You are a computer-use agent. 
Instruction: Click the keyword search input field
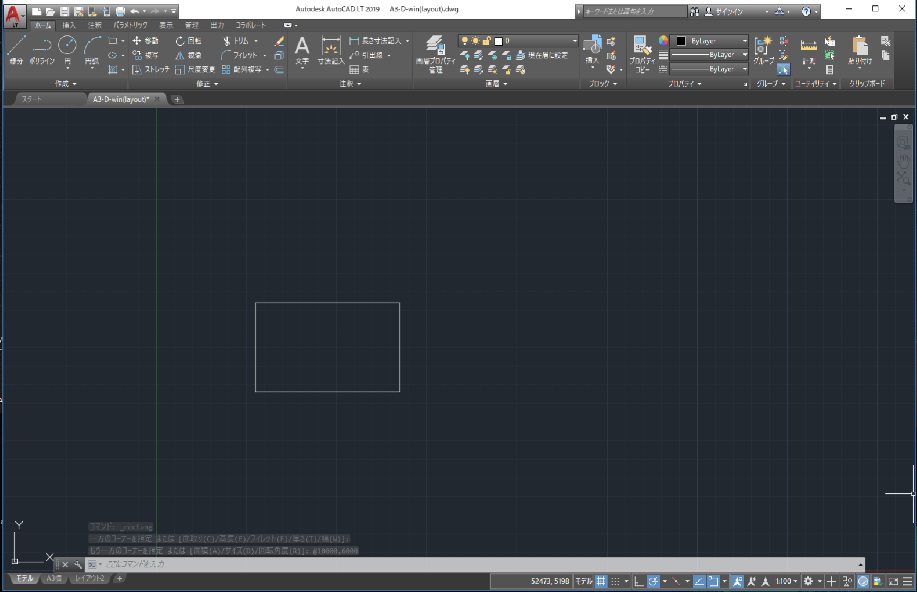[x=635, y=11]
